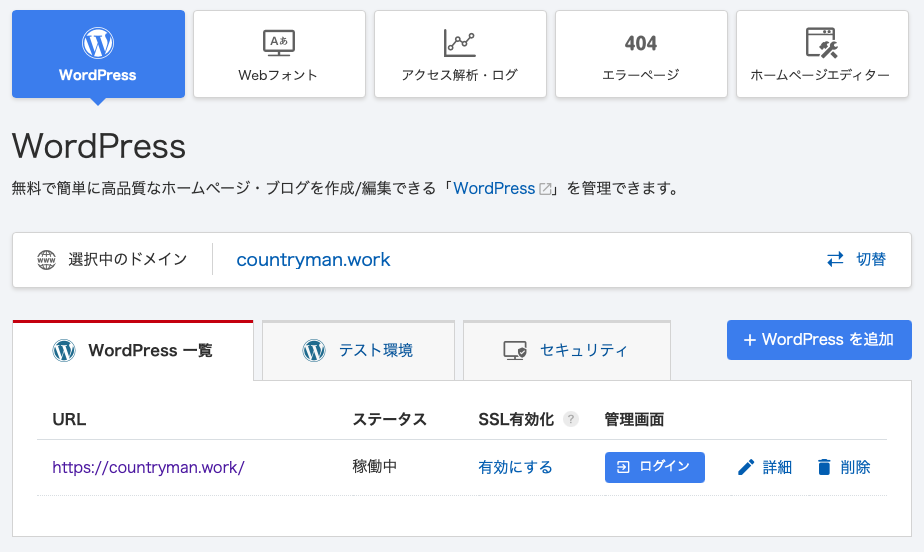Screen dimensions: 924x552
Task: Click the countryman.work selected domain link
Action: (314, 260)
